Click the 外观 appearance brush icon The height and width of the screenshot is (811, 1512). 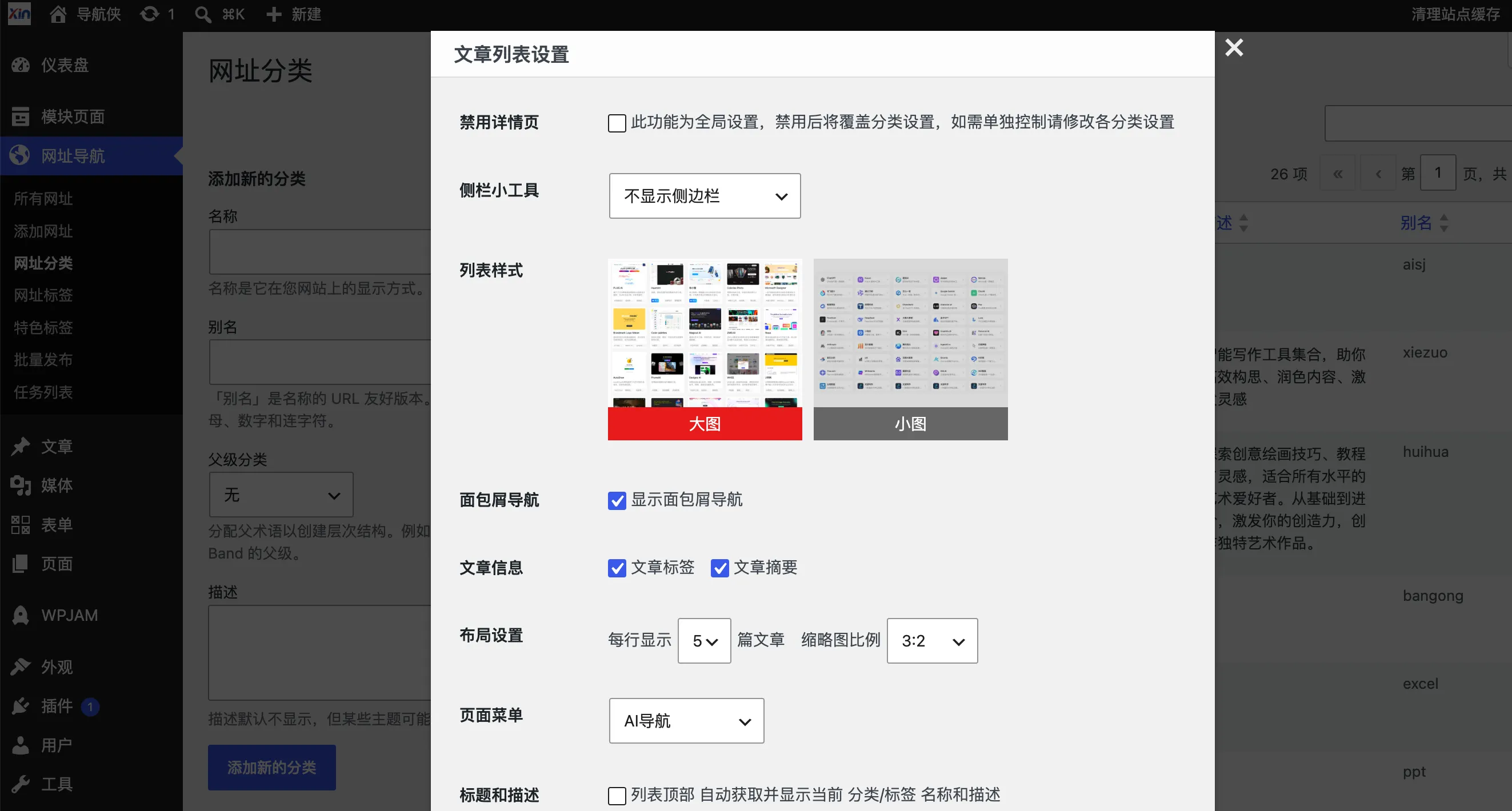tap(21, 667)
